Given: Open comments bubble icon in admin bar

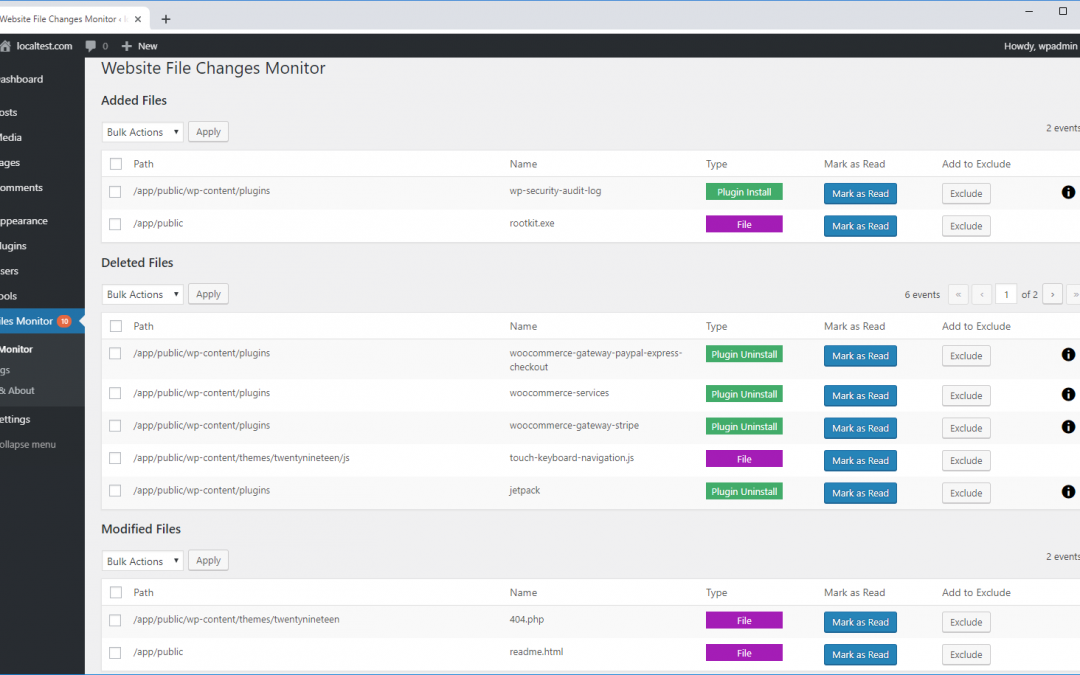Looking at the screenshot, I should pos(90,46).
